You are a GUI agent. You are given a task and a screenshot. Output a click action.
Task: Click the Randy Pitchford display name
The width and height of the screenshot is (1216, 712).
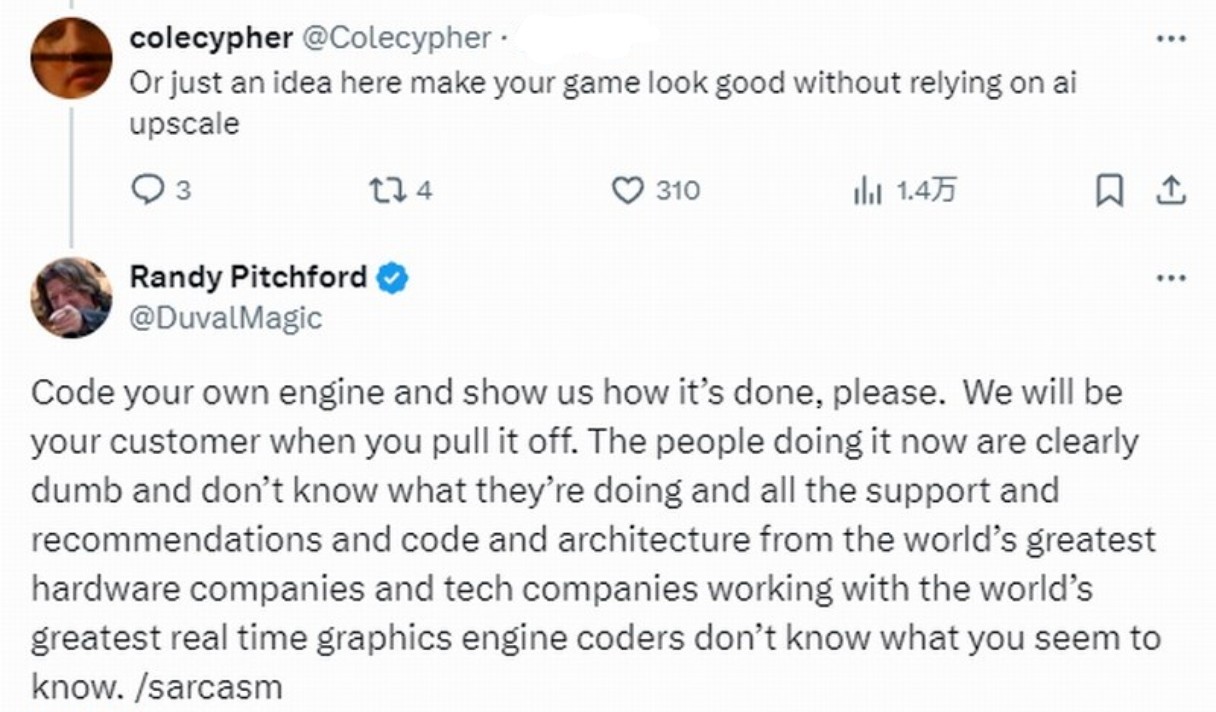tap(249, 276)
